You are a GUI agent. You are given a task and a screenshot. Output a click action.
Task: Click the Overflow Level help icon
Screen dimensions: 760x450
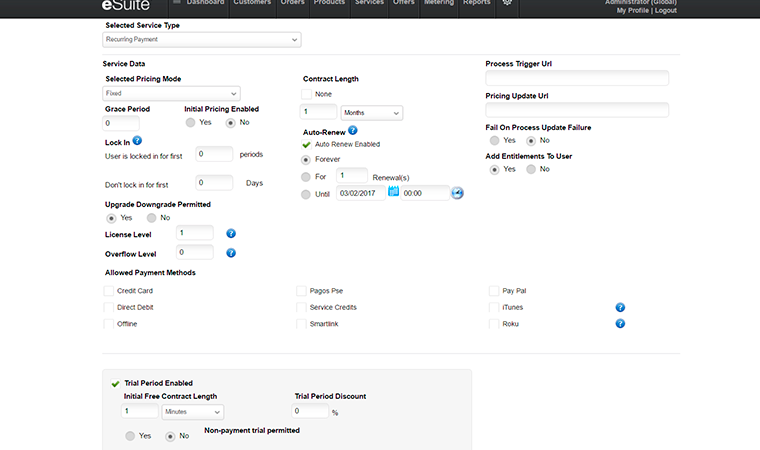click(x=231, y=253)
